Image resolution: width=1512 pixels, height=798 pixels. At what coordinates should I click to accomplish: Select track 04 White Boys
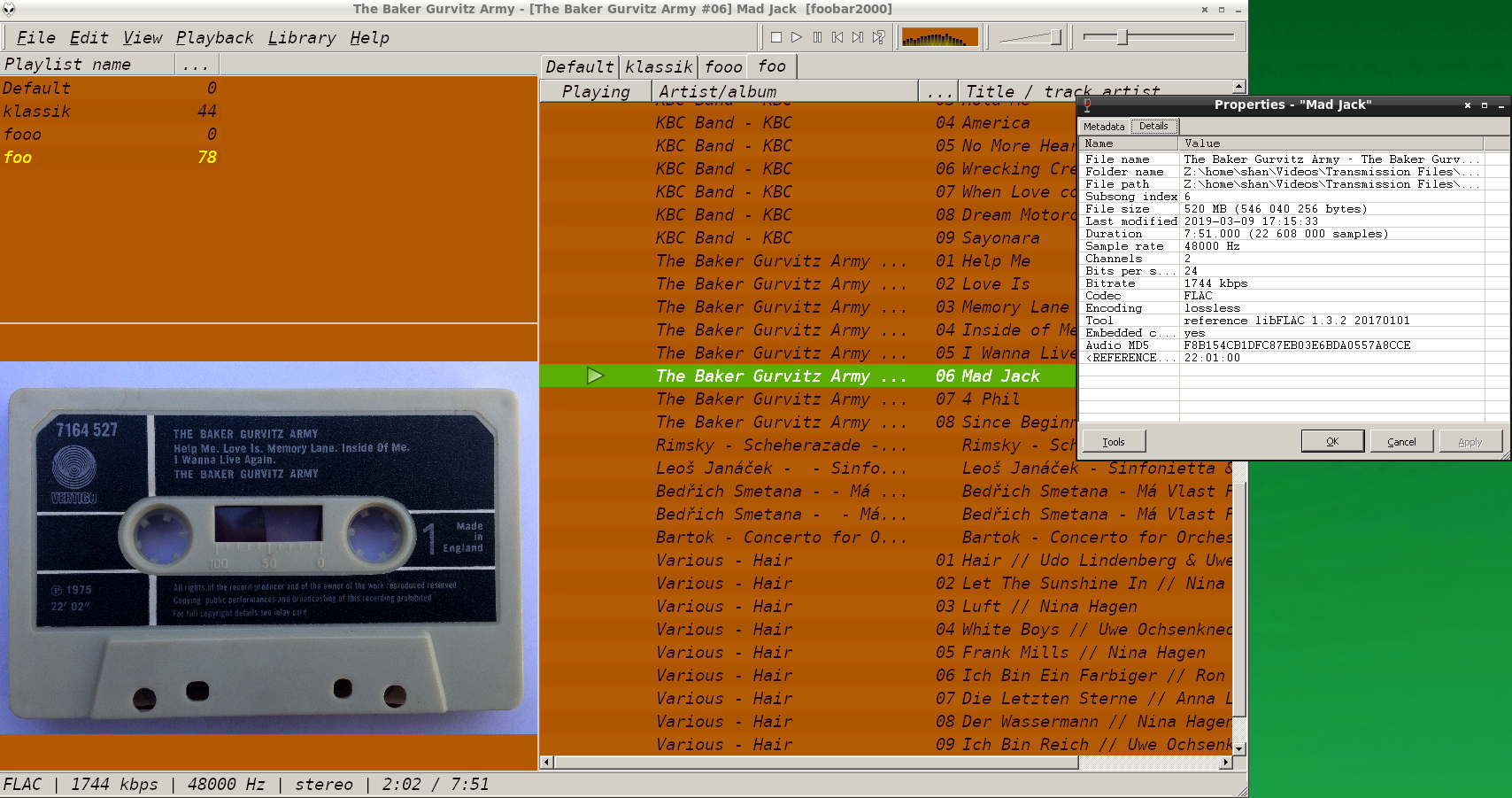885,630
